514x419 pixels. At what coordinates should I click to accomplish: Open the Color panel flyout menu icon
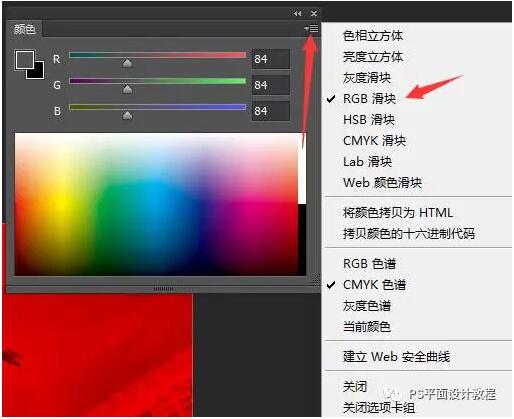click(x=312, y=29)
